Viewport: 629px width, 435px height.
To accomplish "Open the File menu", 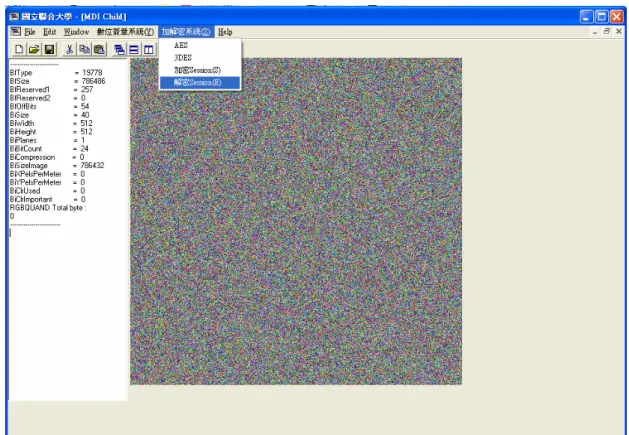I will point(30,32).
